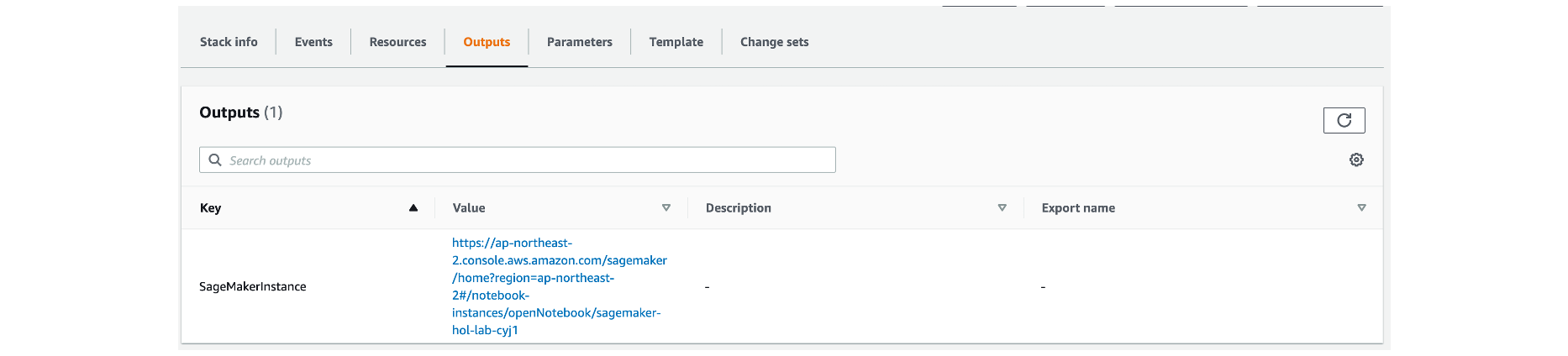Click the Key column header
This screenshot has height=356, width=1568.
(x=211, y=207)
